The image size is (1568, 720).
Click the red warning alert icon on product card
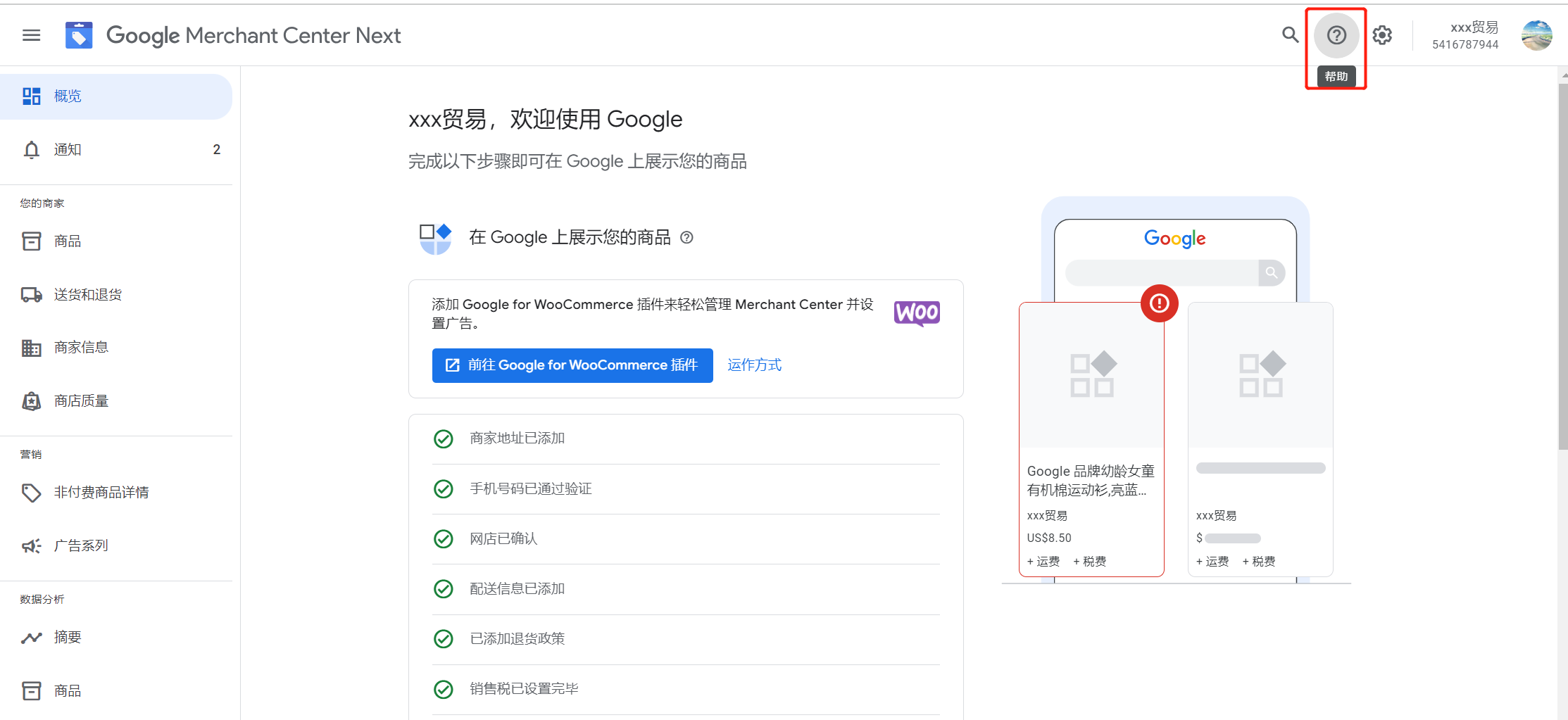point(1160,303)
